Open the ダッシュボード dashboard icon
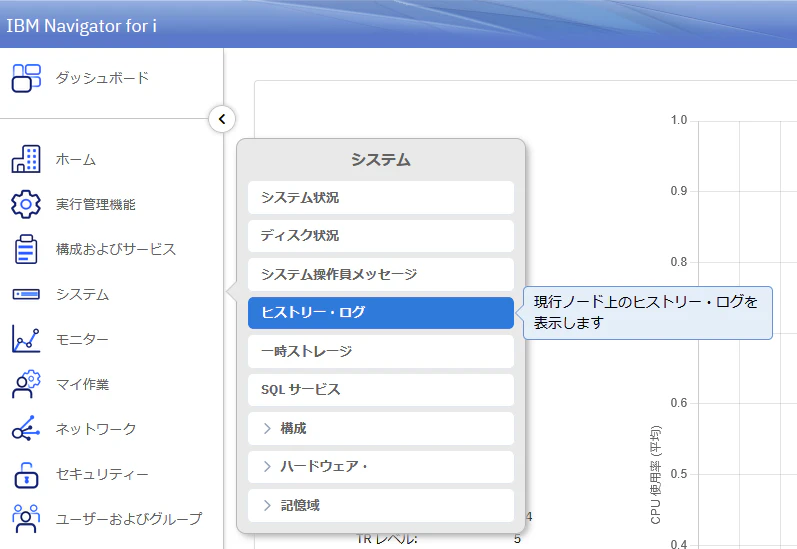797x549 pixels. pyautogui.click(x=26, y=78)
